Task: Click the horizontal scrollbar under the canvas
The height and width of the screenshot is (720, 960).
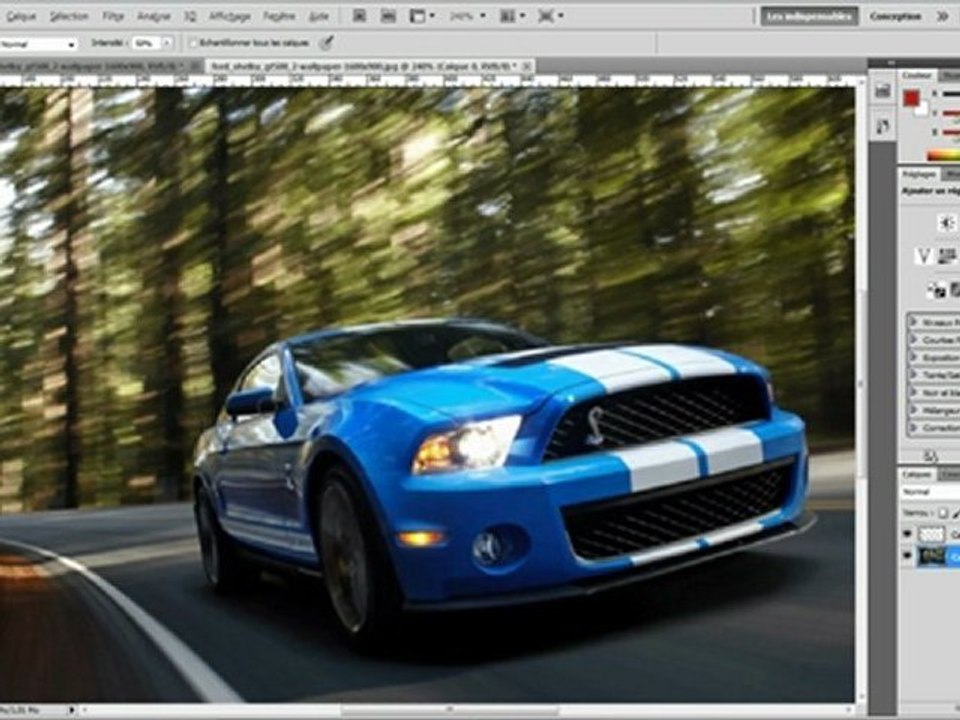Action: click(449, 711)
